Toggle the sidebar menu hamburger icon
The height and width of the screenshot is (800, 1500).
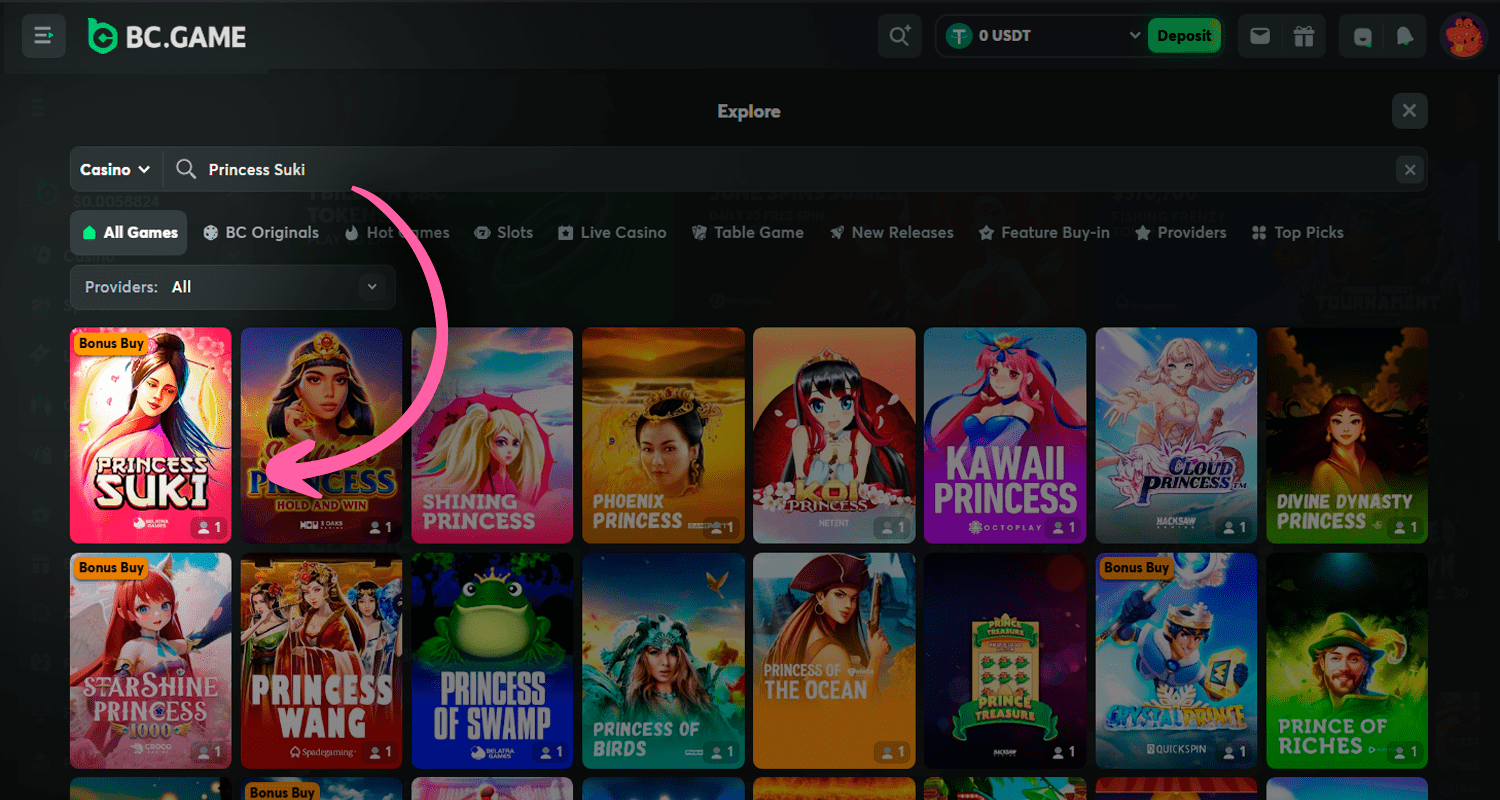pos(44,36)
